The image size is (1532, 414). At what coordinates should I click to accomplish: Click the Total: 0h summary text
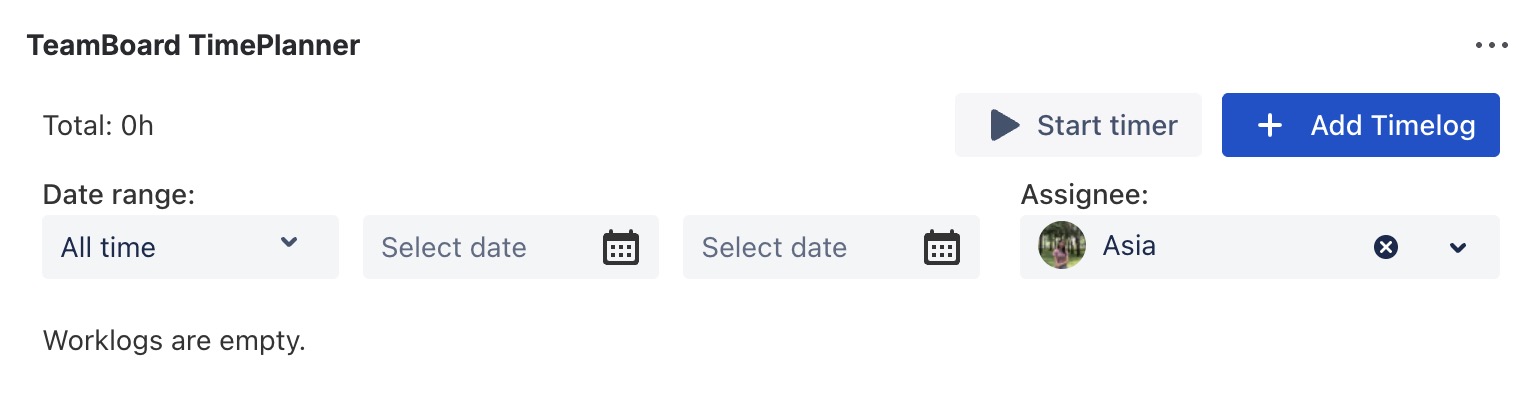click(x=98, y=126)
